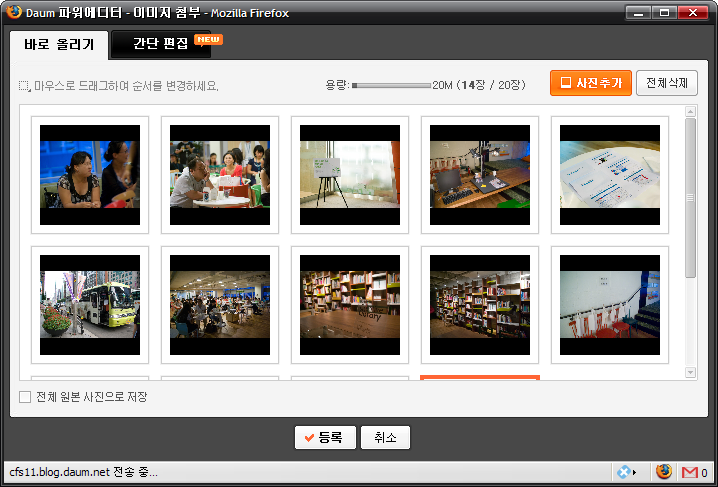Viewport: 718px width, 487px height.
Task: Click the drag-to-reorder hint icon
Action: [x=25, y=86]
